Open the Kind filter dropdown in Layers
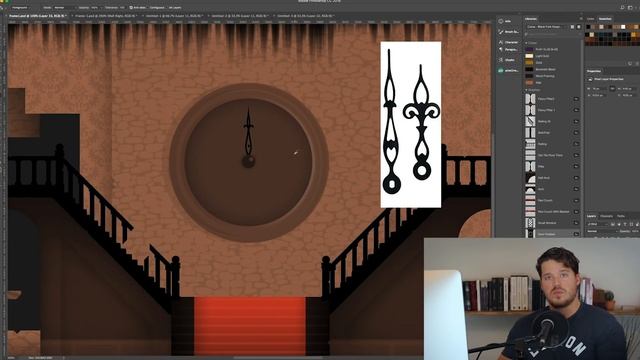The image size is (640, 360). 598,224
